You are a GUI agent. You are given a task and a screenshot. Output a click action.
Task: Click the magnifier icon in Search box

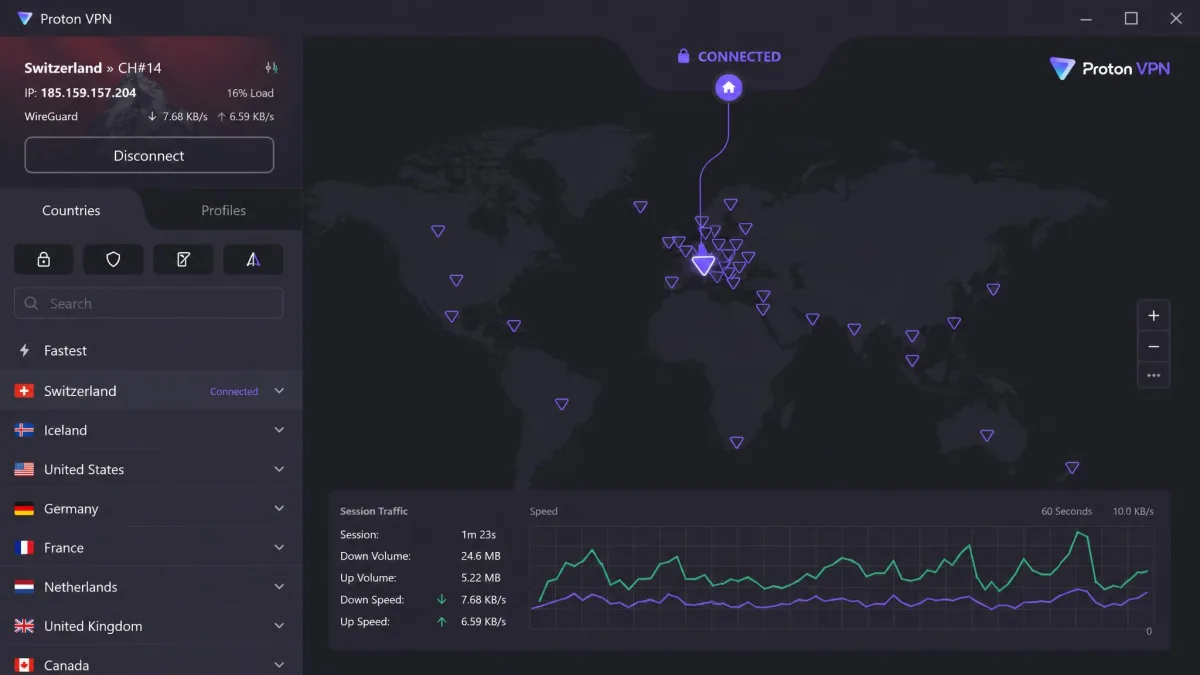(x=31, y=304)
